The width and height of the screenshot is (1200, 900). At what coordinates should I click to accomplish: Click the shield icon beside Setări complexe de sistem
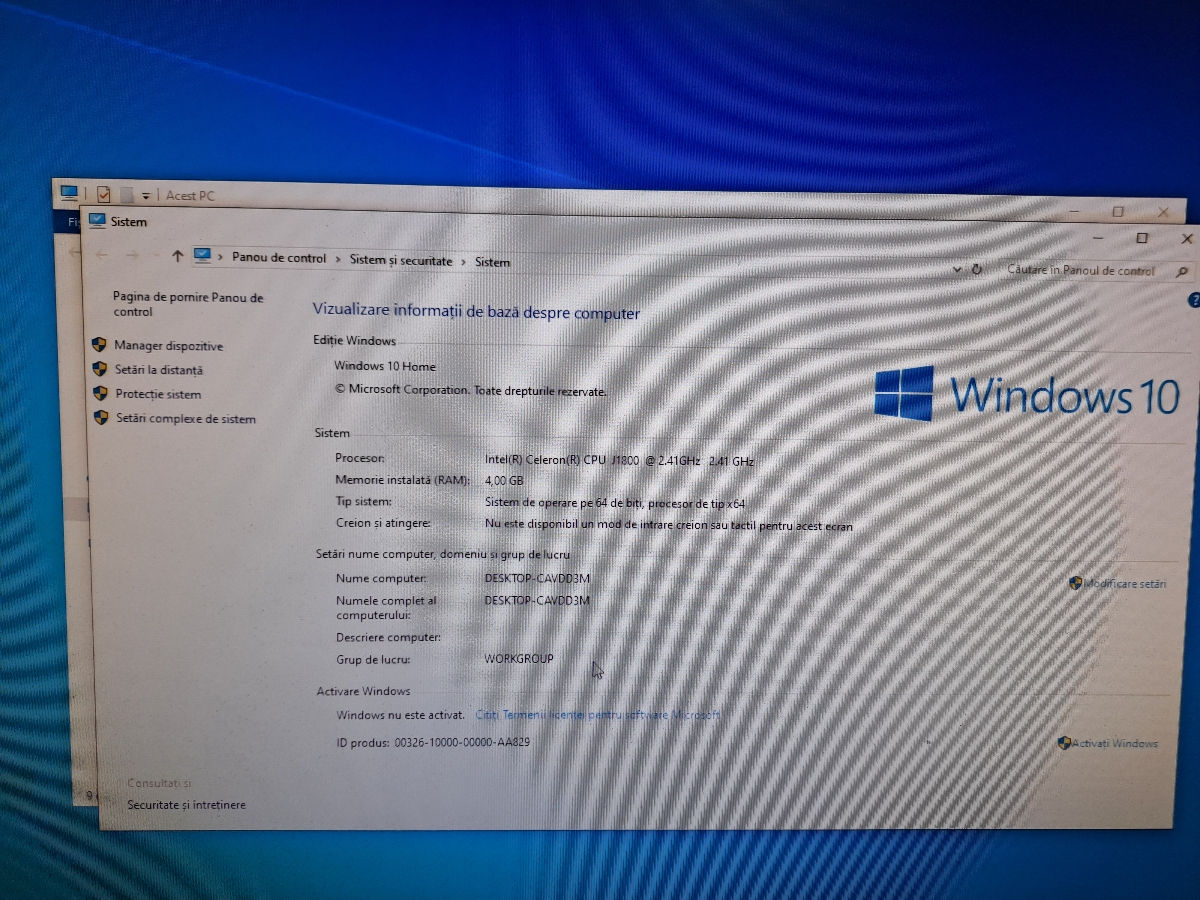101,418
